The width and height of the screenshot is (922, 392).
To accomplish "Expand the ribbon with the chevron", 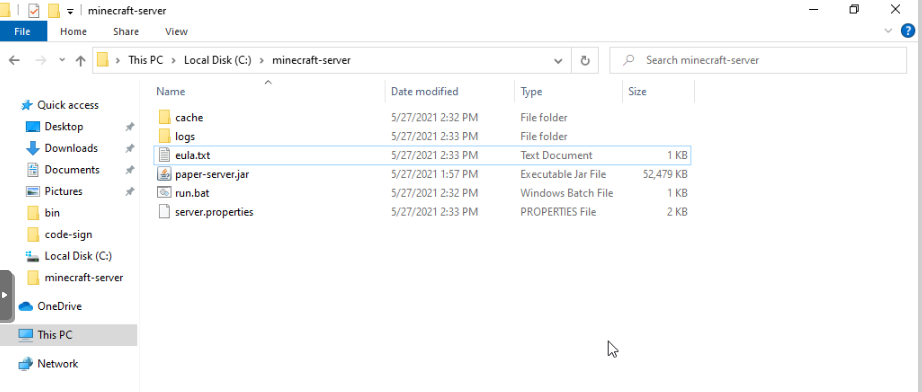I will pos(888,31).
